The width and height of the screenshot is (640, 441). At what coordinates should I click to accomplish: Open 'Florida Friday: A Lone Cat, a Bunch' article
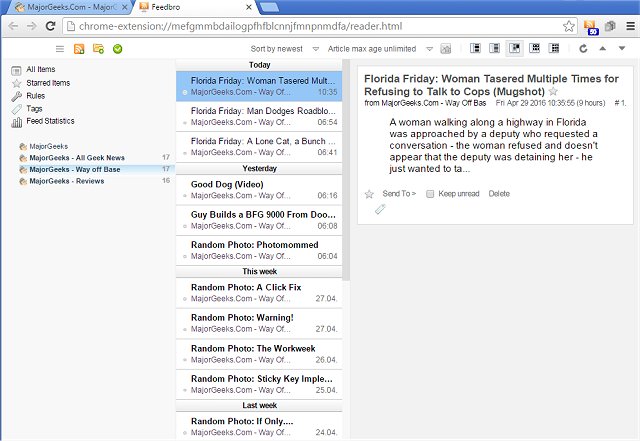tap(259, 147)
